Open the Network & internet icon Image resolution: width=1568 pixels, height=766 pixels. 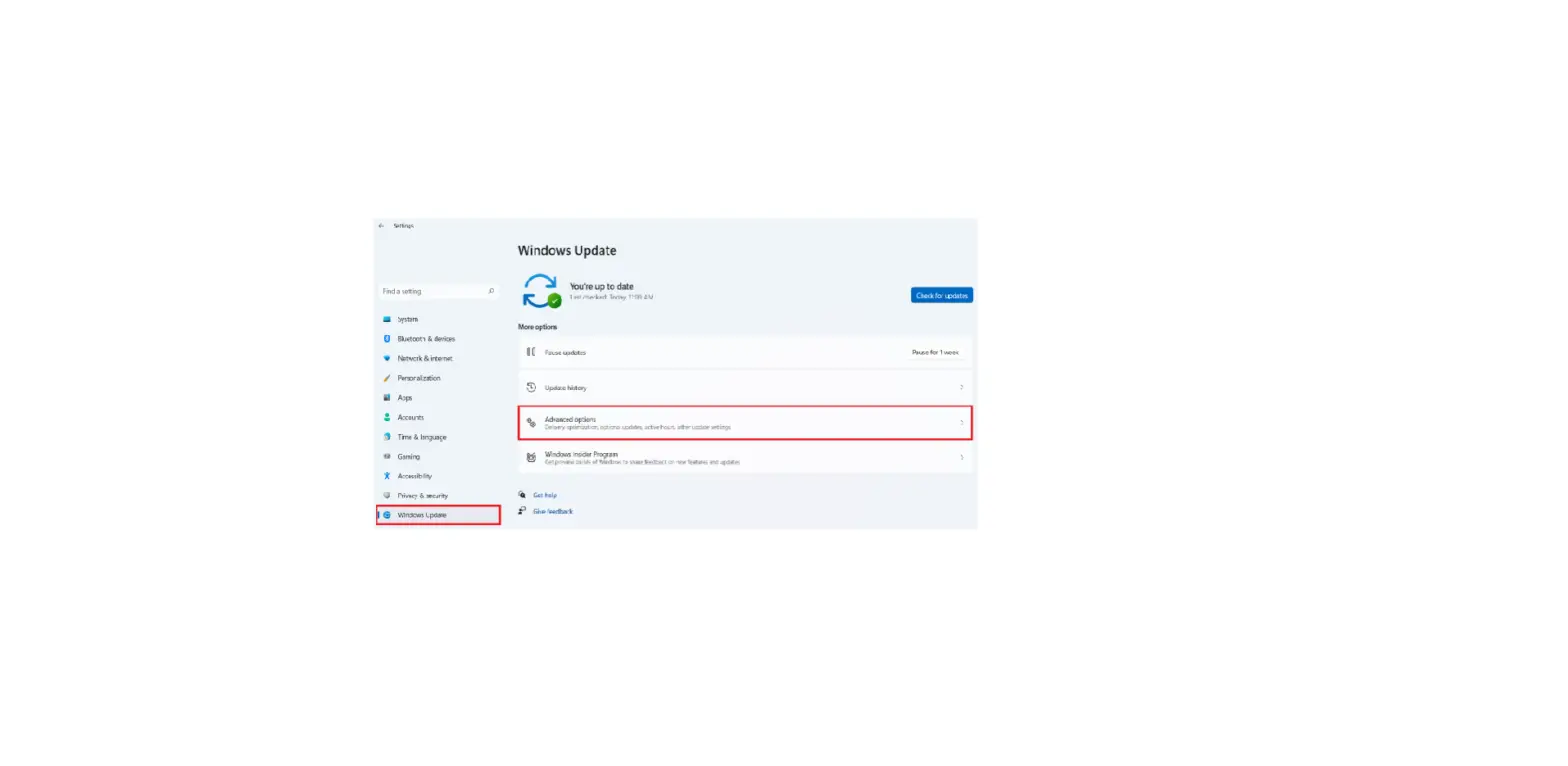pyautogui.click(x=387, y=358)
